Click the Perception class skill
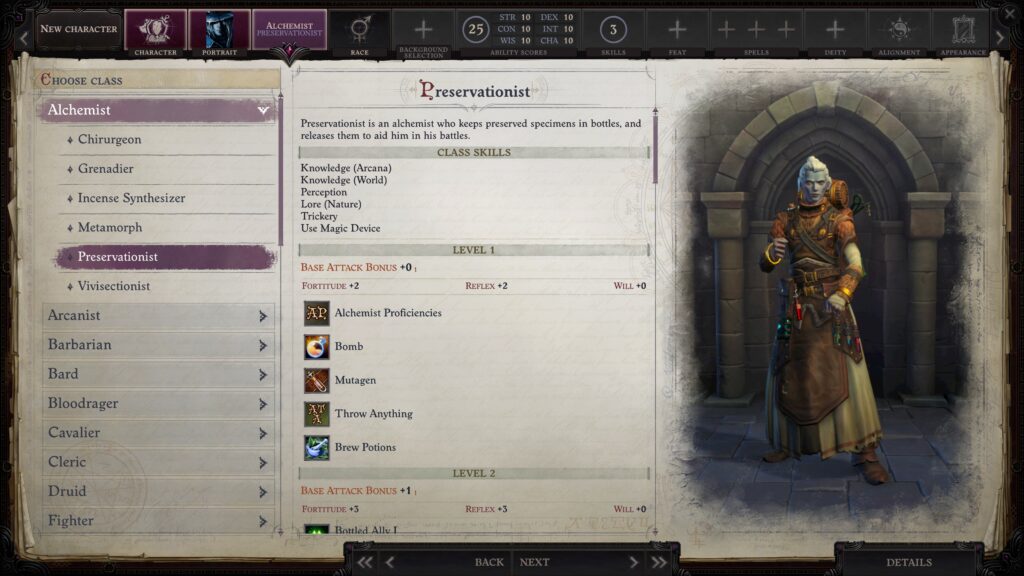Viewport: 1024px width, 576px height. pos(324,192)
